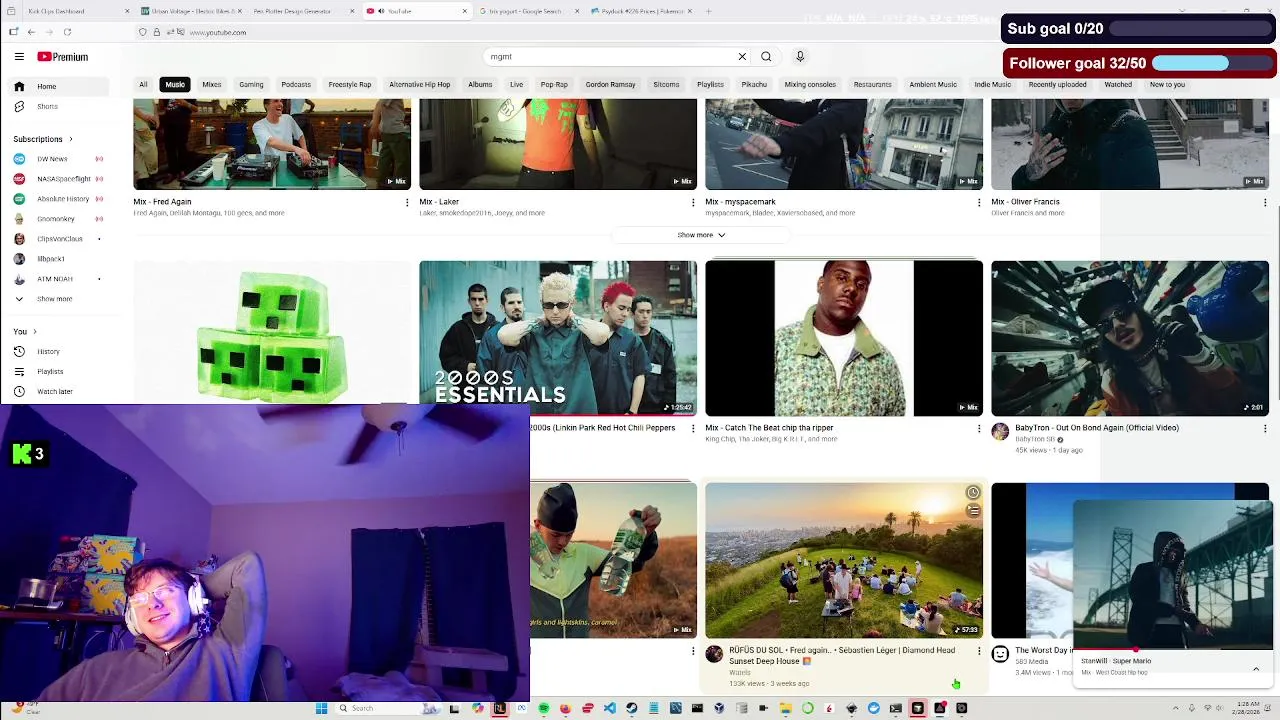1280x720 pixels.
Task: Click Watch later clock on RÜFÜS thumbnail
Action: (973, 492)
